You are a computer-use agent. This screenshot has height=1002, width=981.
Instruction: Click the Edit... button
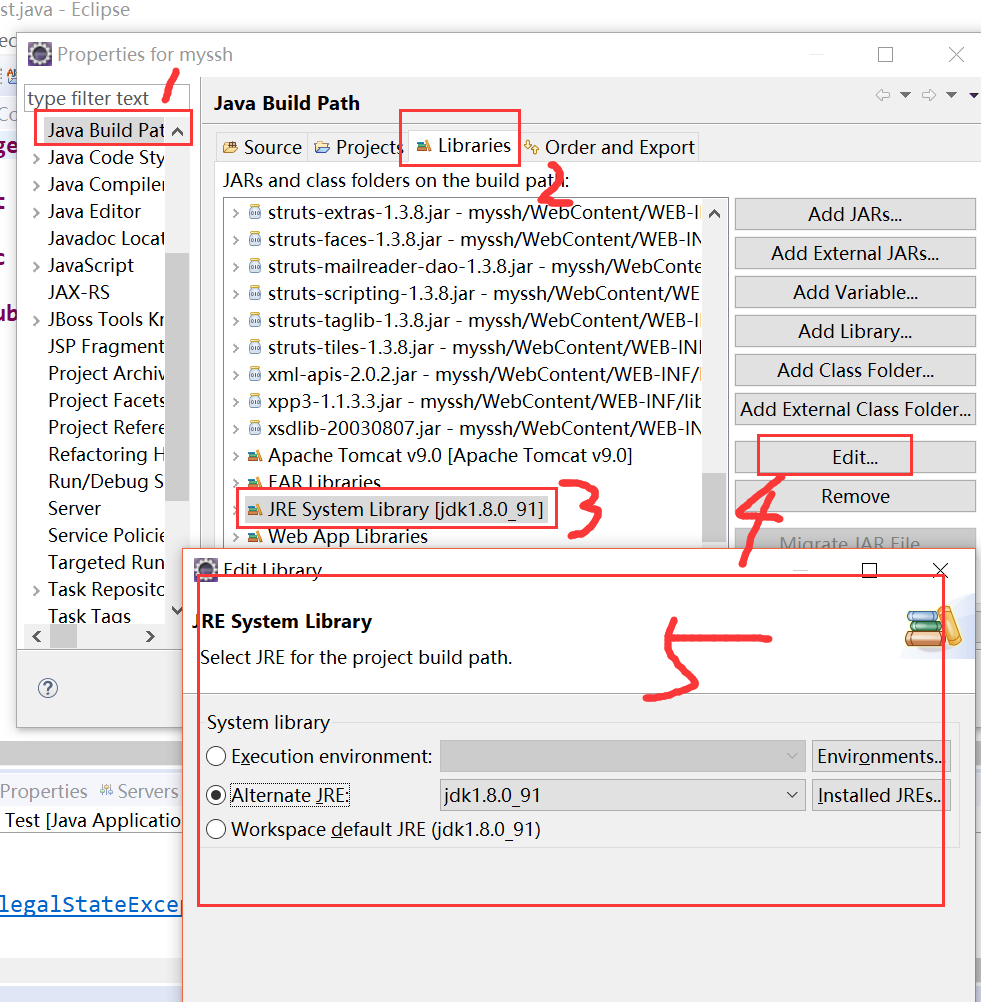[855, 457]
